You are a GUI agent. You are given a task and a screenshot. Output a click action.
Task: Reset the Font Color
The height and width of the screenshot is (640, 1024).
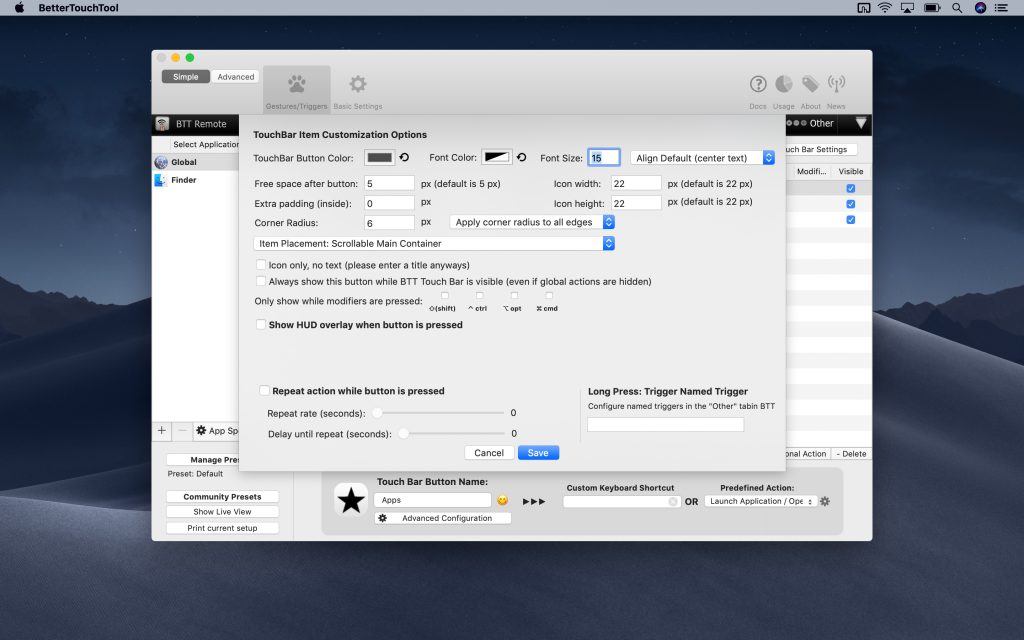(521, 157)
